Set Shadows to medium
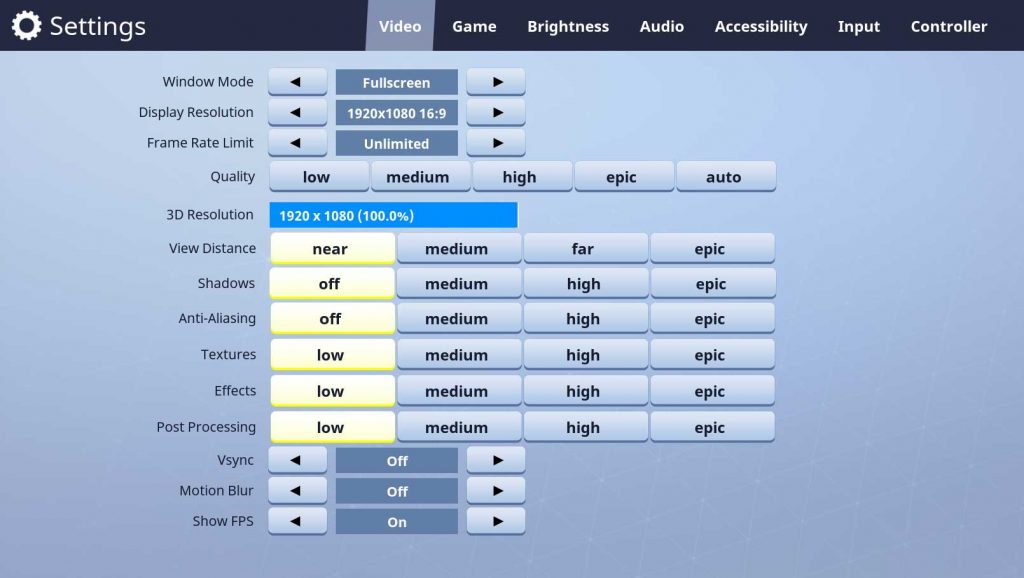 459,283
